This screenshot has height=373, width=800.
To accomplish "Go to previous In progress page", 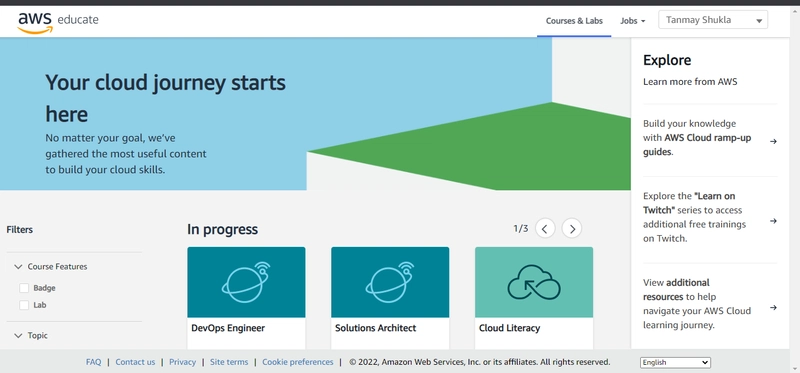I will (545, 229).
